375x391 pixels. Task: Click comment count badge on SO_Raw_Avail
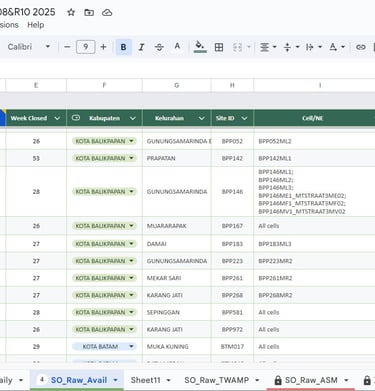coord(42,380)
